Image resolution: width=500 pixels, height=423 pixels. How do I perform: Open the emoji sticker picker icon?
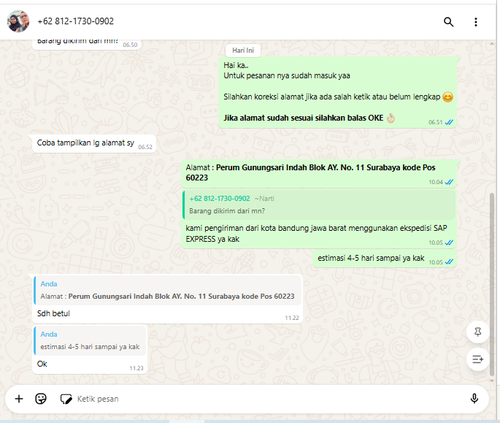pyautogui.click(x=41, y=399)
